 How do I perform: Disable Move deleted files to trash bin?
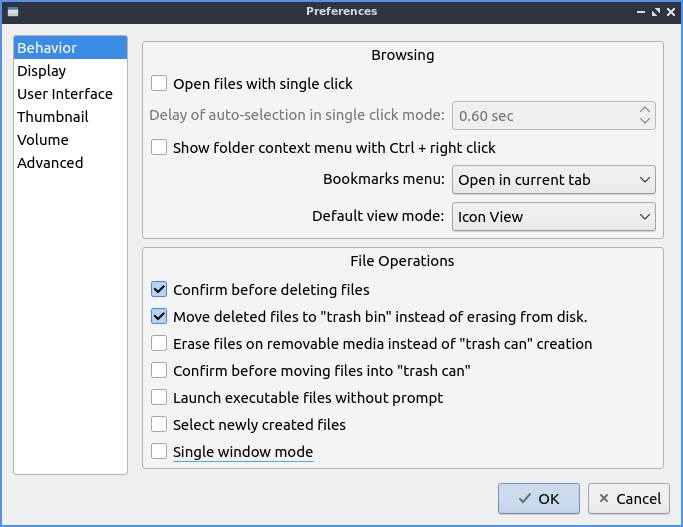(x=159, y=317)
